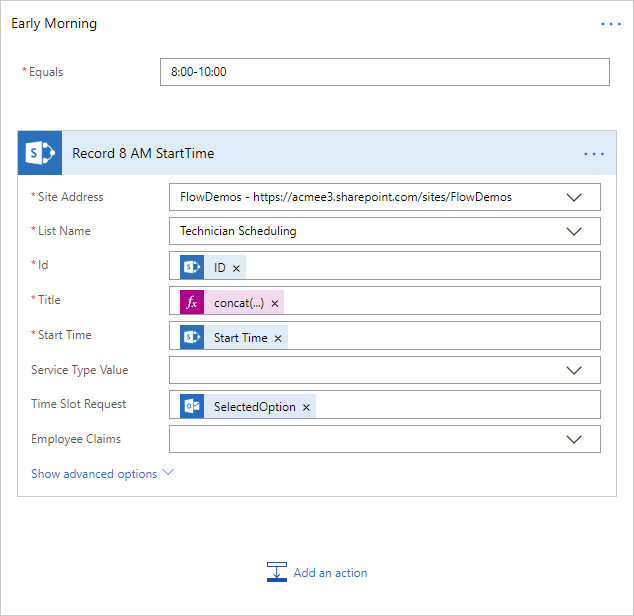Click Outlook icon on SelectedOption token

[x=192, y=406]
